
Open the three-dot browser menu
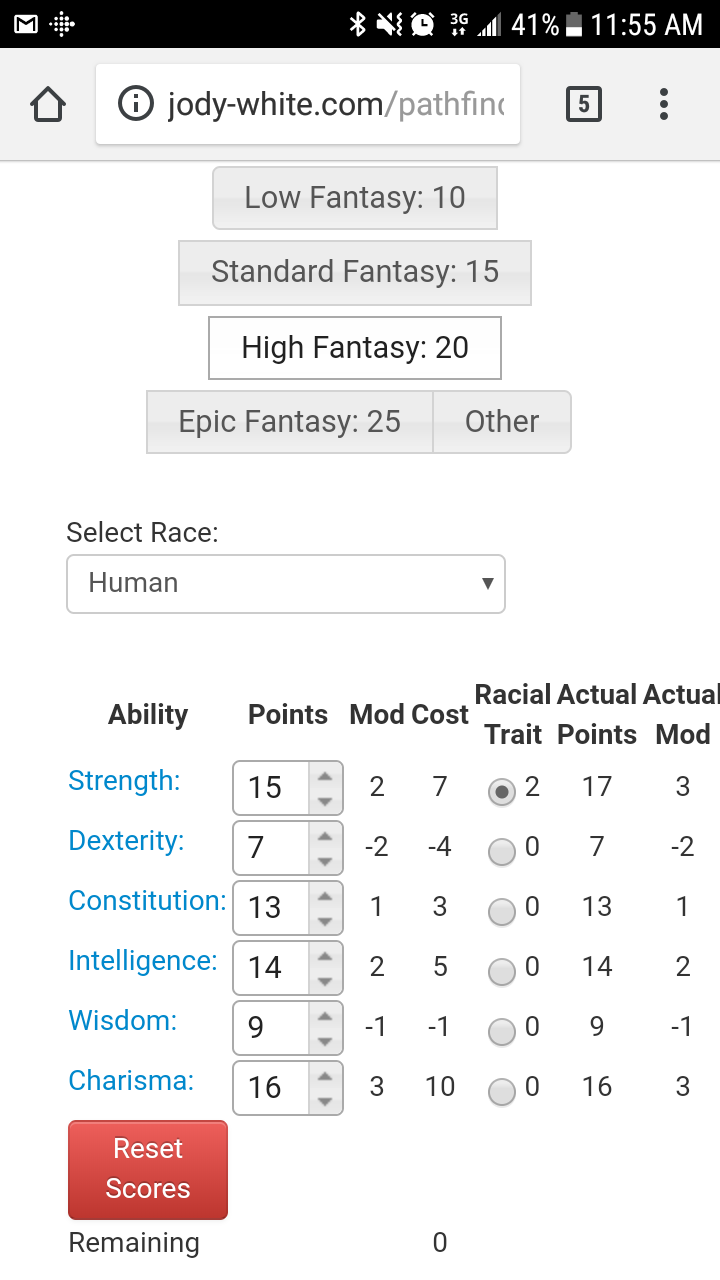point(664,104)
